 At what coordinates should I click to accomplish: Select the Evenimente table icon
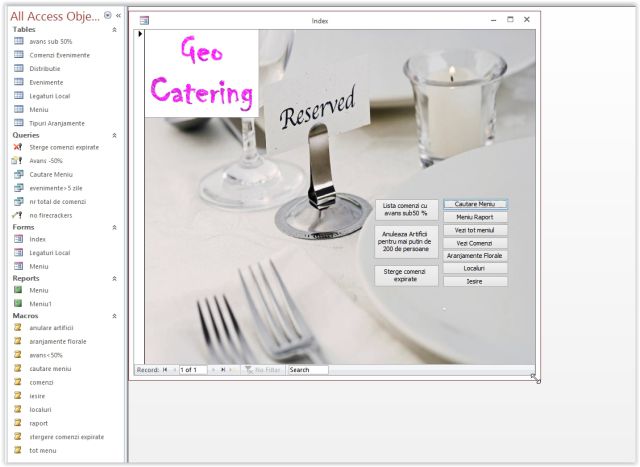pos(19,82)
